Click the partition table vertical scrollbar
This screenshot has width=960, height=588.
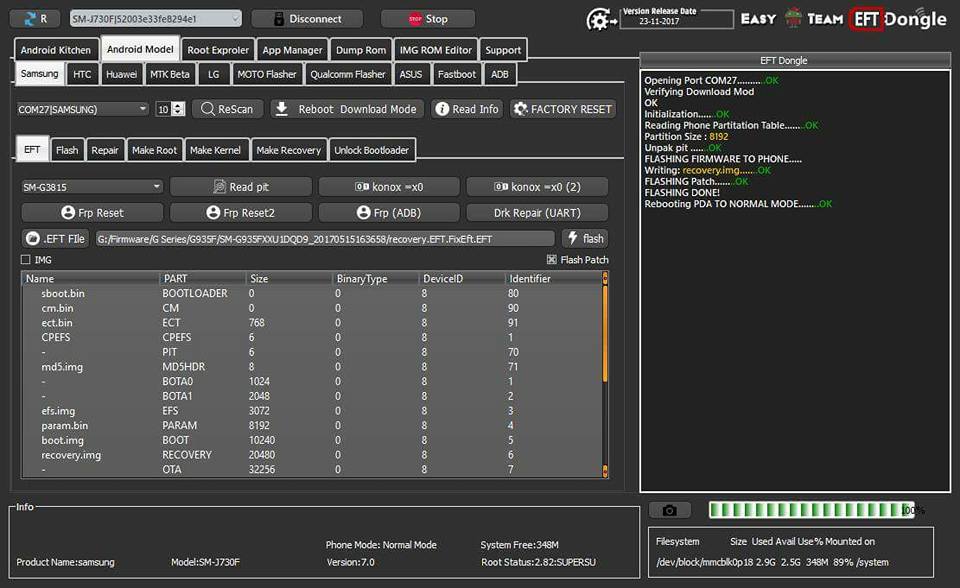pyautogui.click(x=605, y=375)
